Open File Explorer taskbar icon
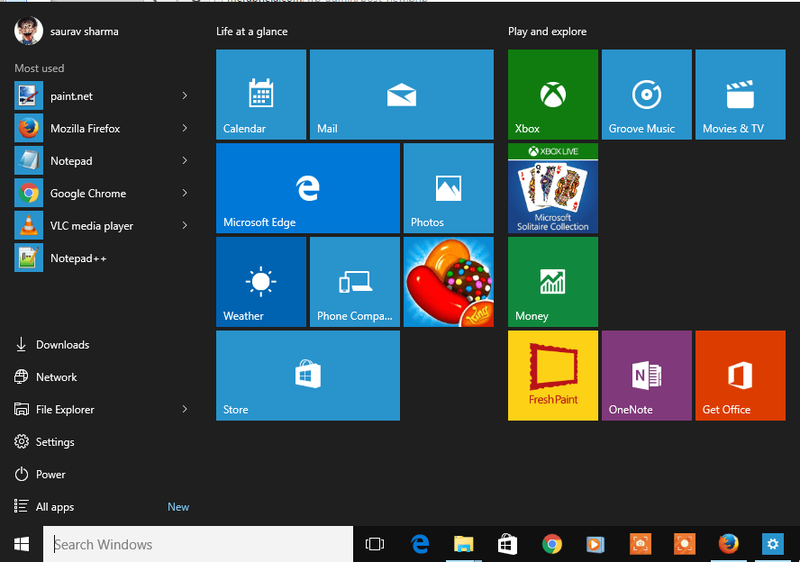This screenshot has width=800, height=562. point(464,544)
